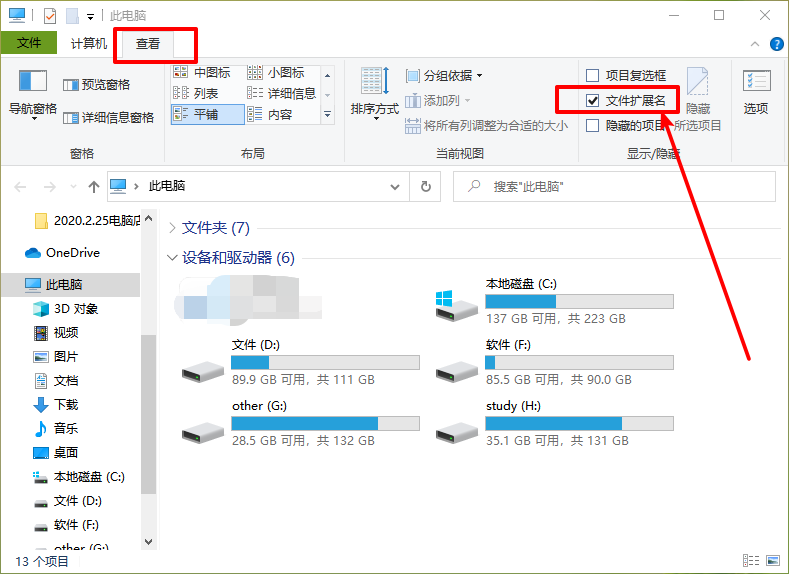Select the Local Disk (C:) drive
This screenshot has width=789, height=574.
456,306
